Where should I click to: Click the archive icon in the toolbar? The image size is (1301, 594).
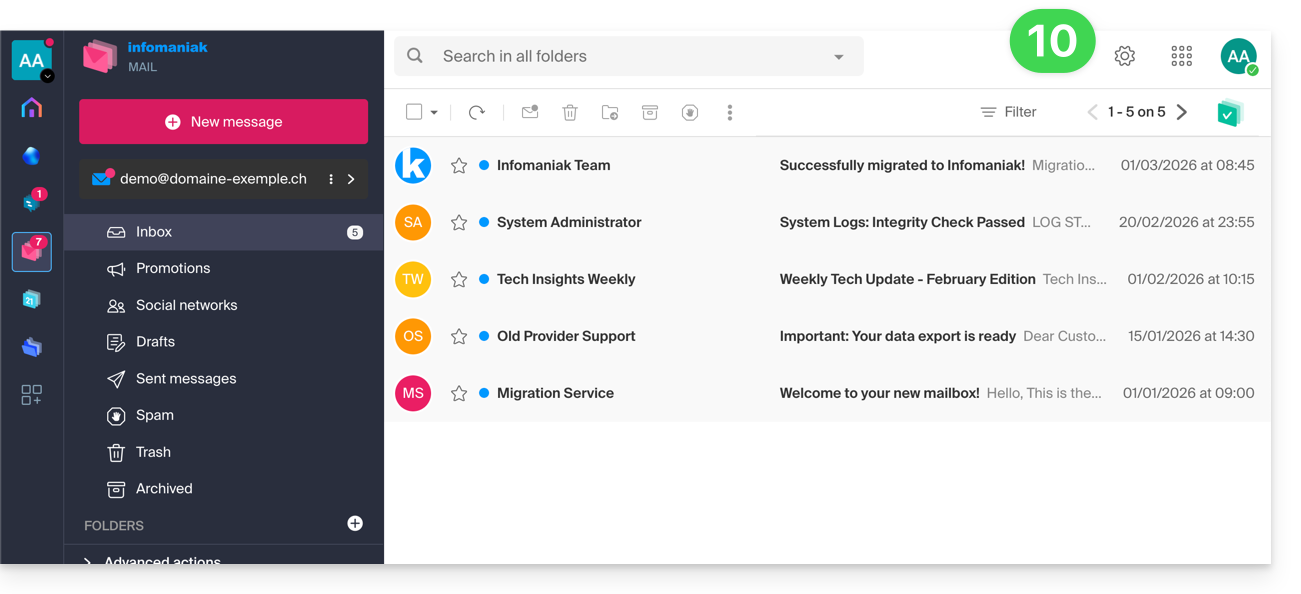point(650,113)
